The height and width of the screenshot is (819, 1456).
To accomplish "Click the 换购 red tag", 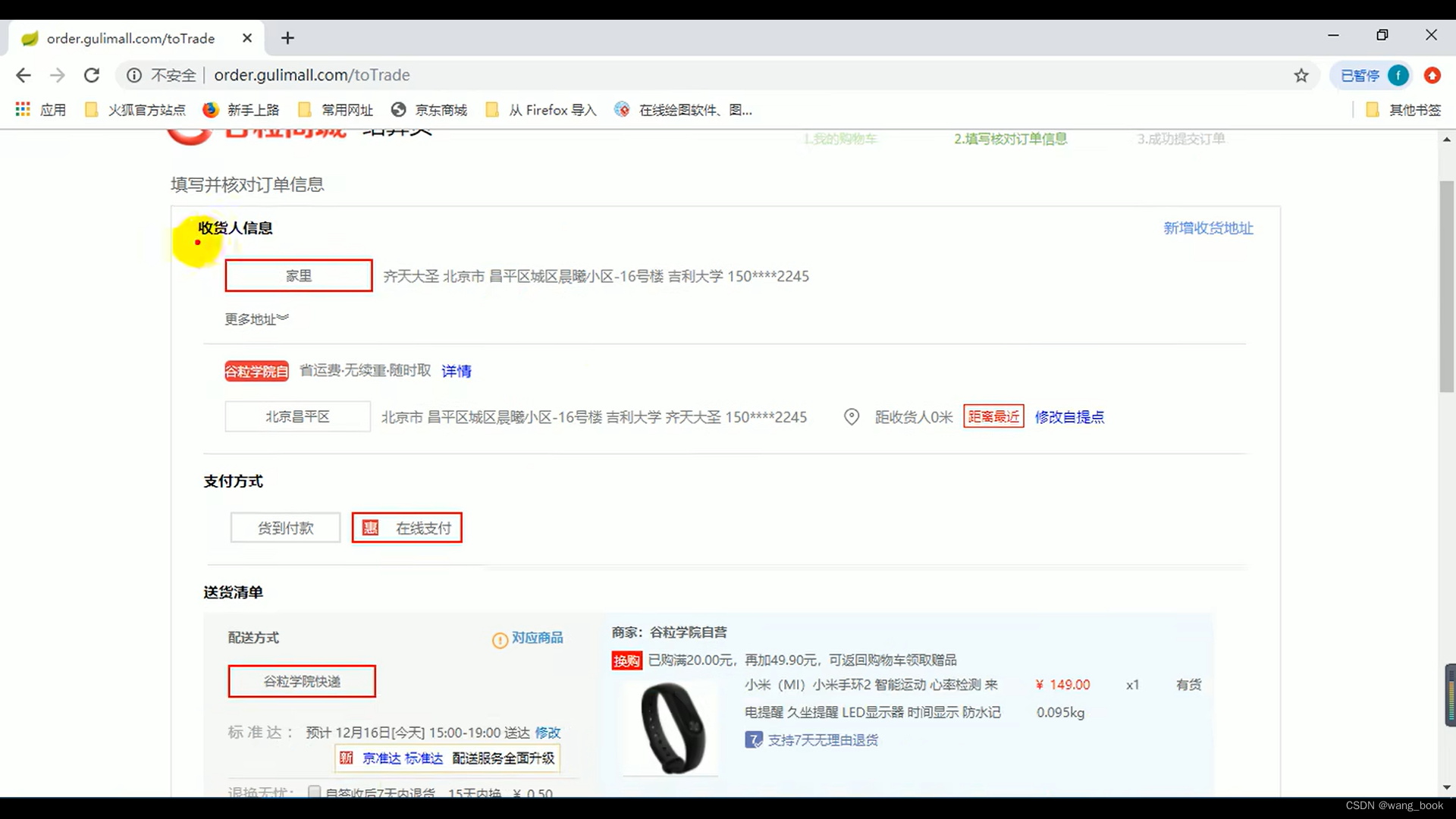I will 627,661.
